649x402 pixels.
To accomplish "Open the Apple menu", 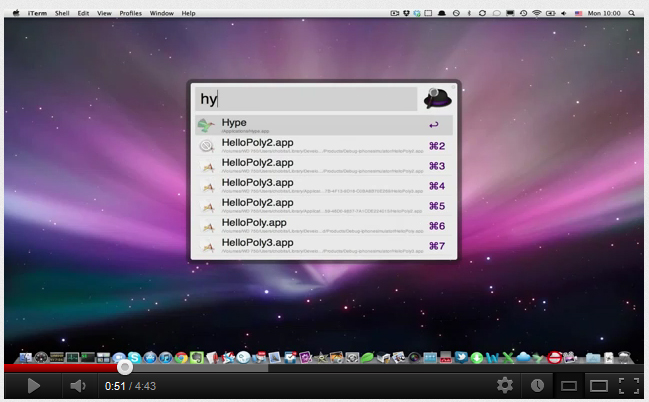I will click(16, 13).
